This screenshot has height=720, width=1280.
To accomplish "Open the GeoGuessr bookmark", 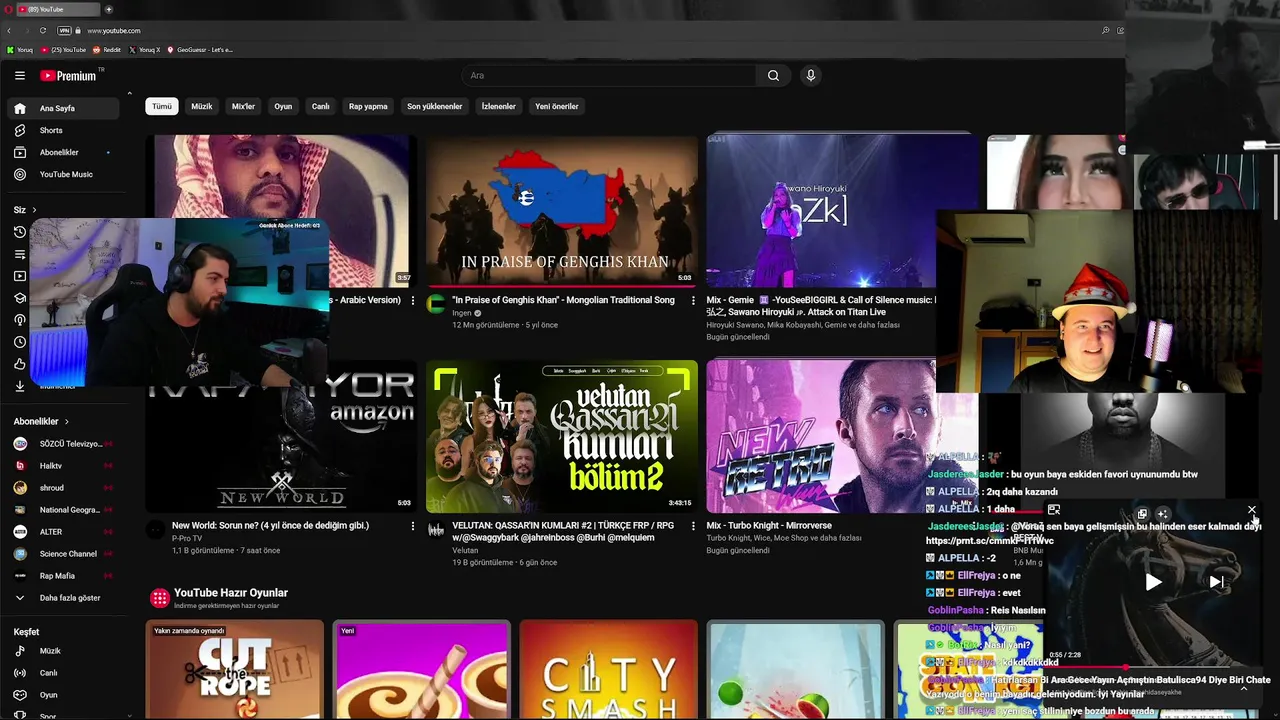I will (x=200, y=50).
